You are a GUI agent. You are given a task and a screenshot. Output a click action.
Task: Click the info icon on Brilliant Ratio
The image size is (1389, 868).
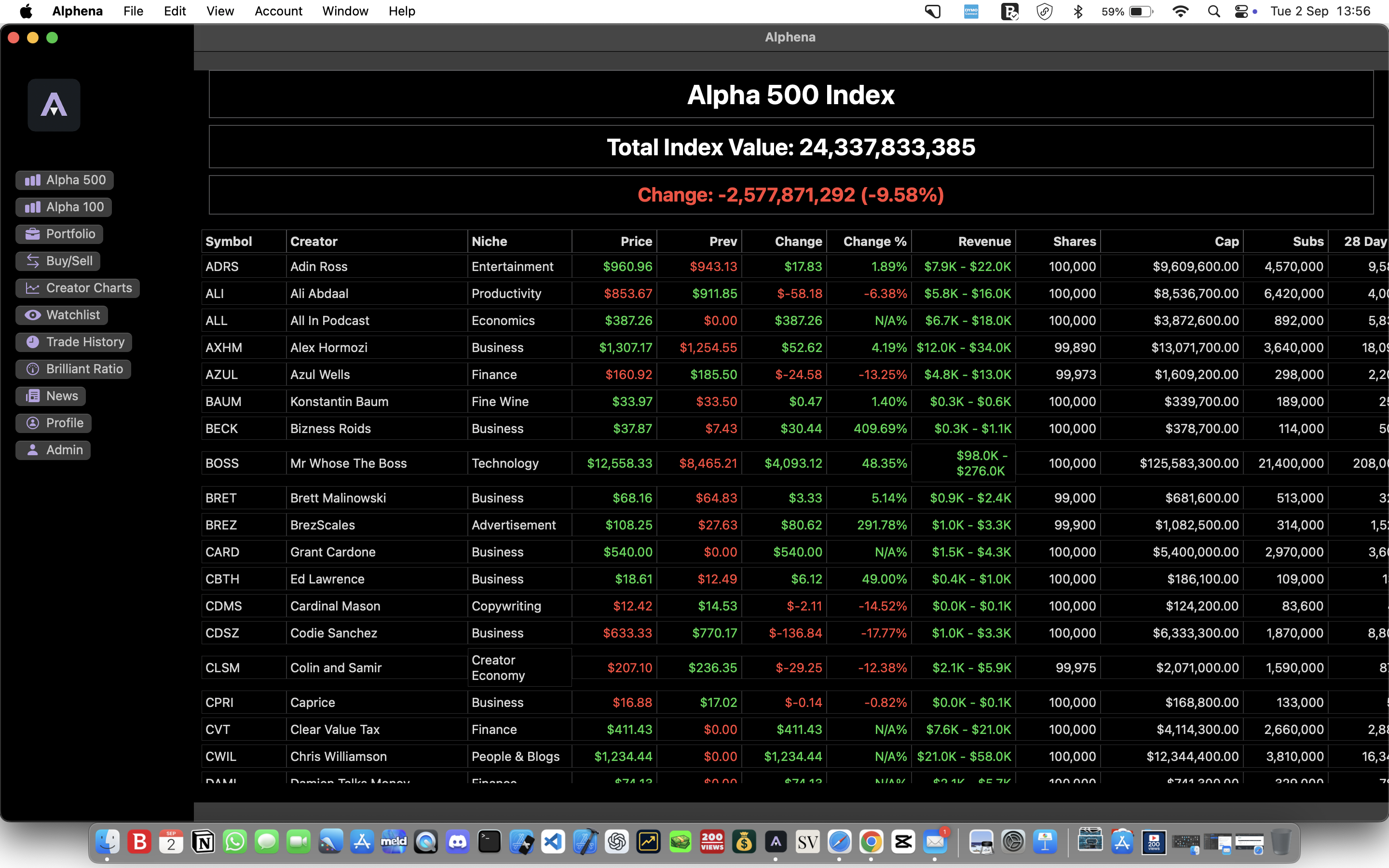point(33,369)
